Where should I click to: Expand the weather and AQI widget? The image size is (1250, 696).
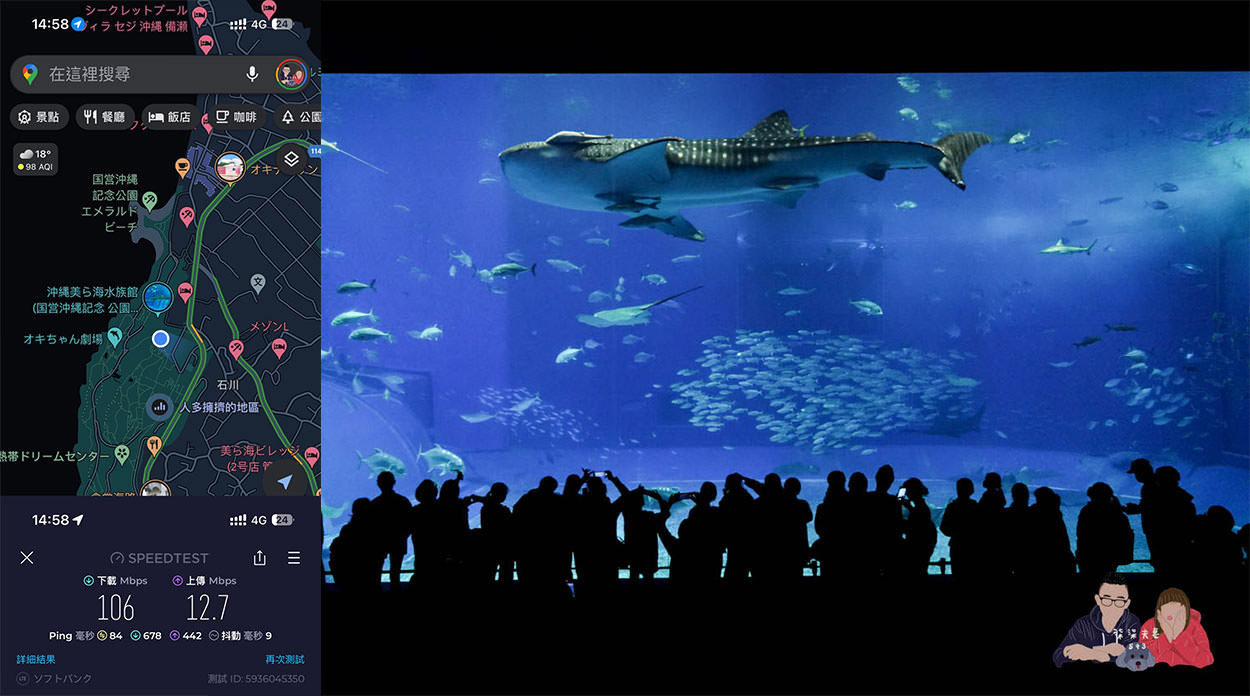(35, 159)
